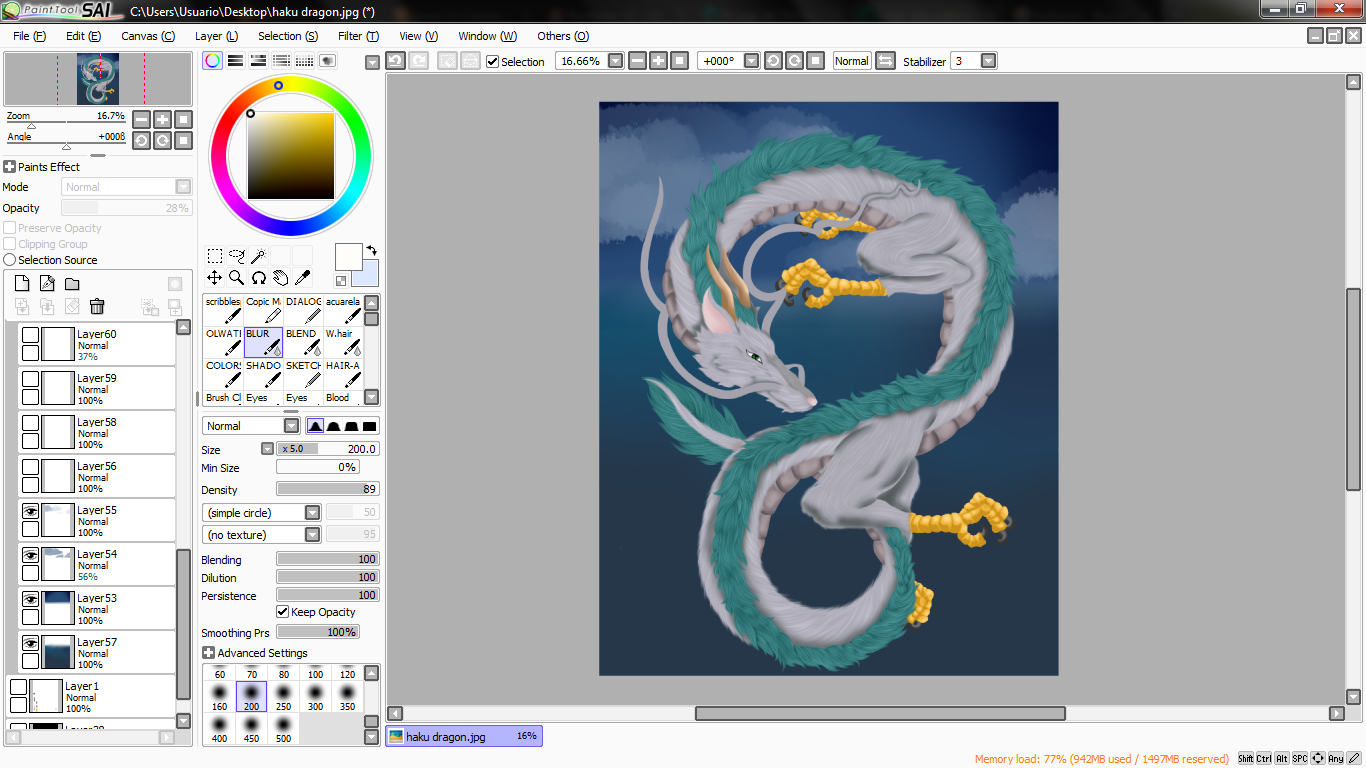
Task: Uncheck the Selection checkbox in toolbar
Action: click(x=492, y=62)
